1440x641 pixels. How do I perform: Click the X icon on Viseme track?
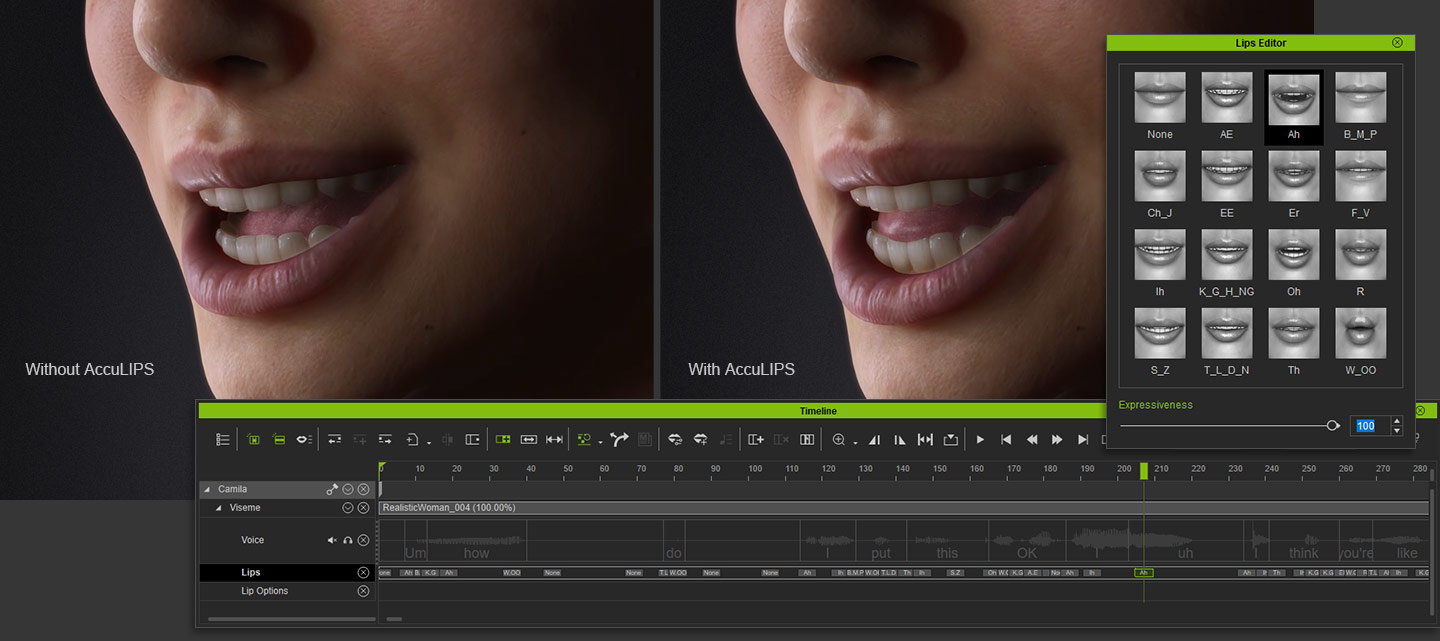(x=364, y=508)
